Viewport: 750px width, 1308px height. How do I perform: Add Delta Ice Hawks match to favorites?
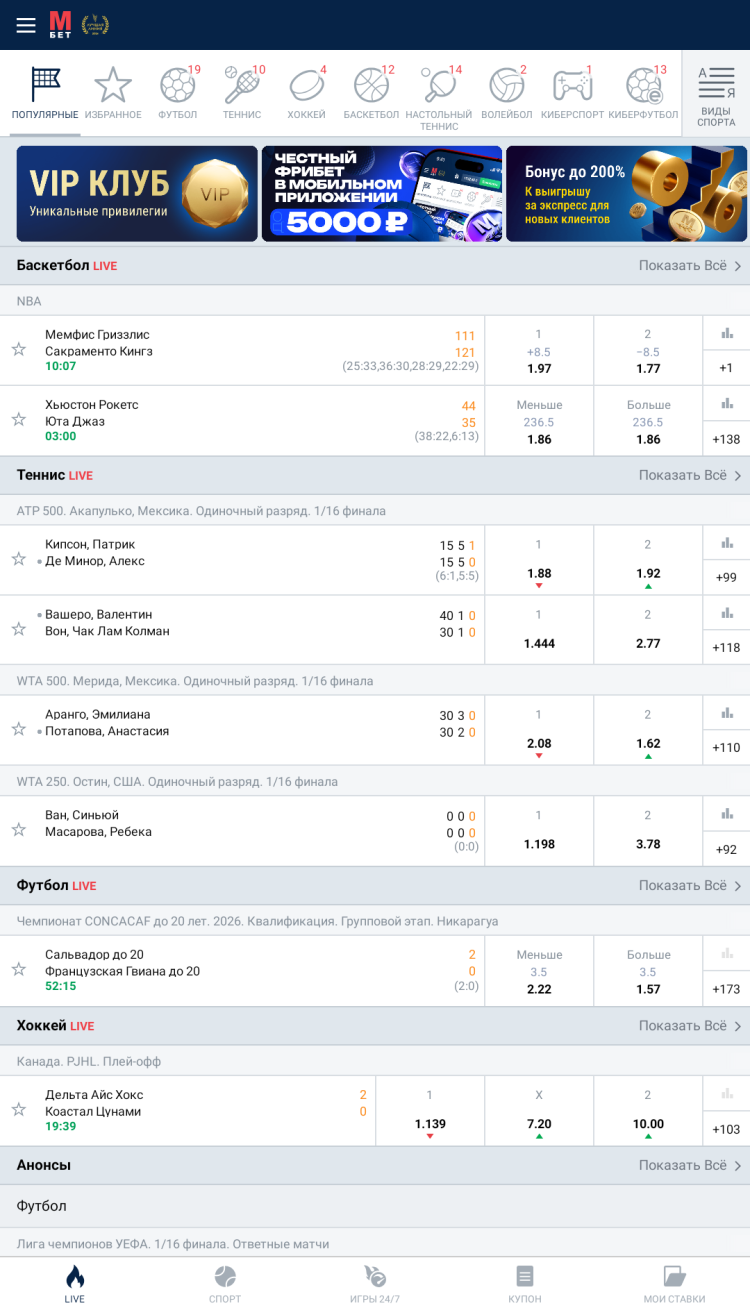[x=18, y=1109]
